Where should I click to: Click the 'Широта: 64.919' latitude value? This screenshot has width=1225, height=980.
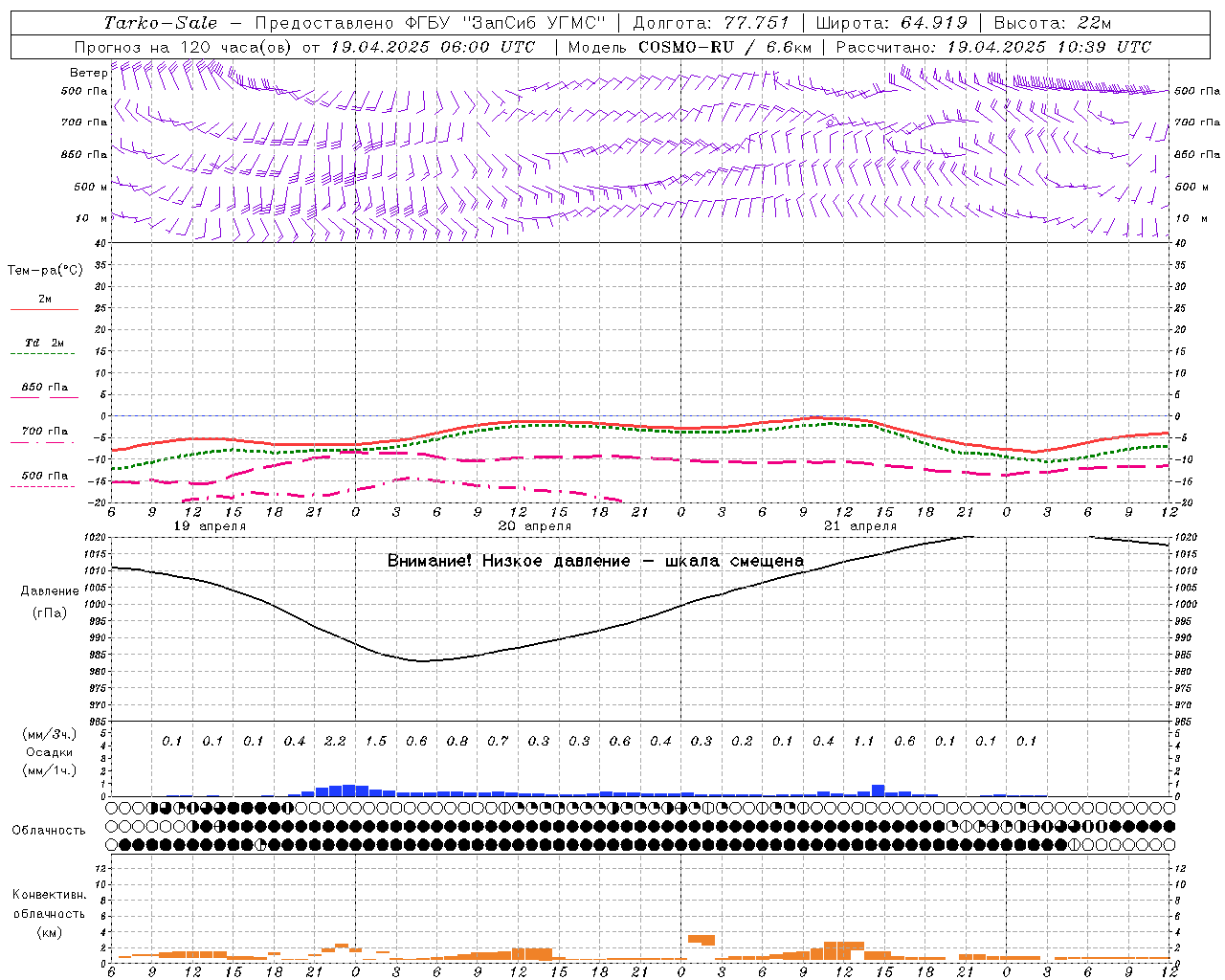(892, 23)
